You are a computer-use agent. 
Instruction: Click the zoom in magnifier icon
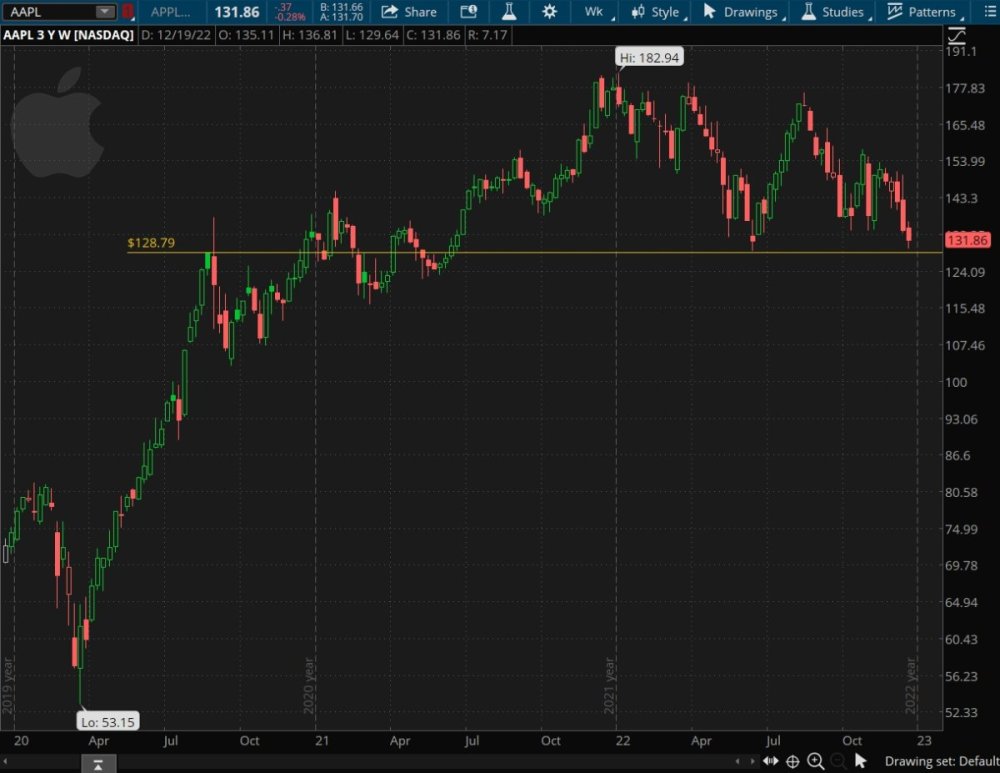point(815,761)
